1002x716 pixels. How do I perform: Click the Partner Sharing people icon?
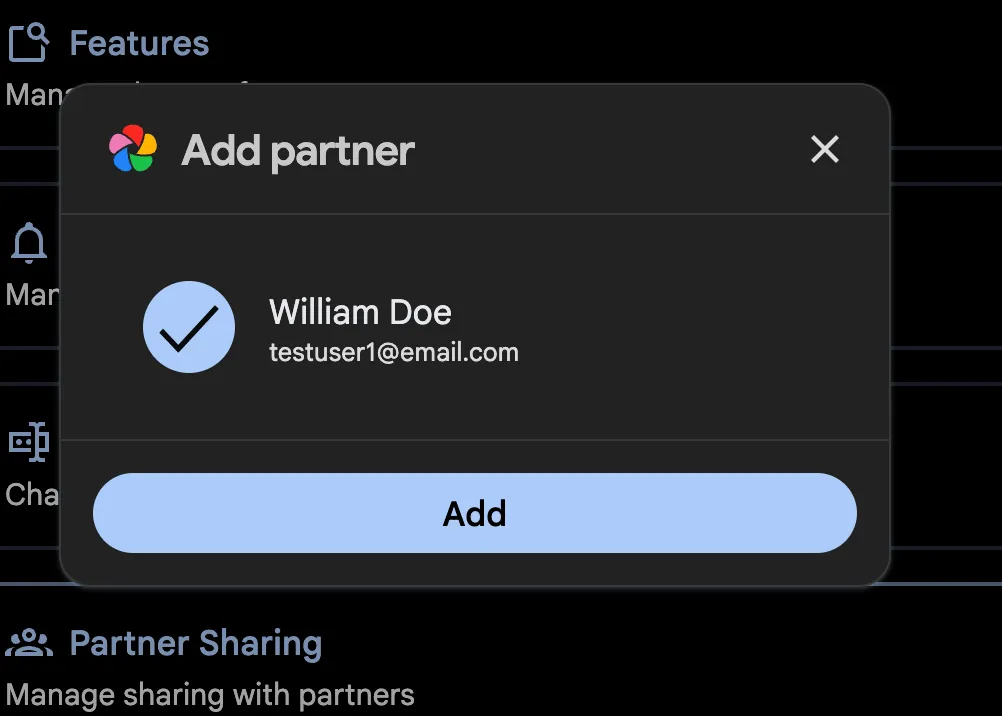(29, 643)
